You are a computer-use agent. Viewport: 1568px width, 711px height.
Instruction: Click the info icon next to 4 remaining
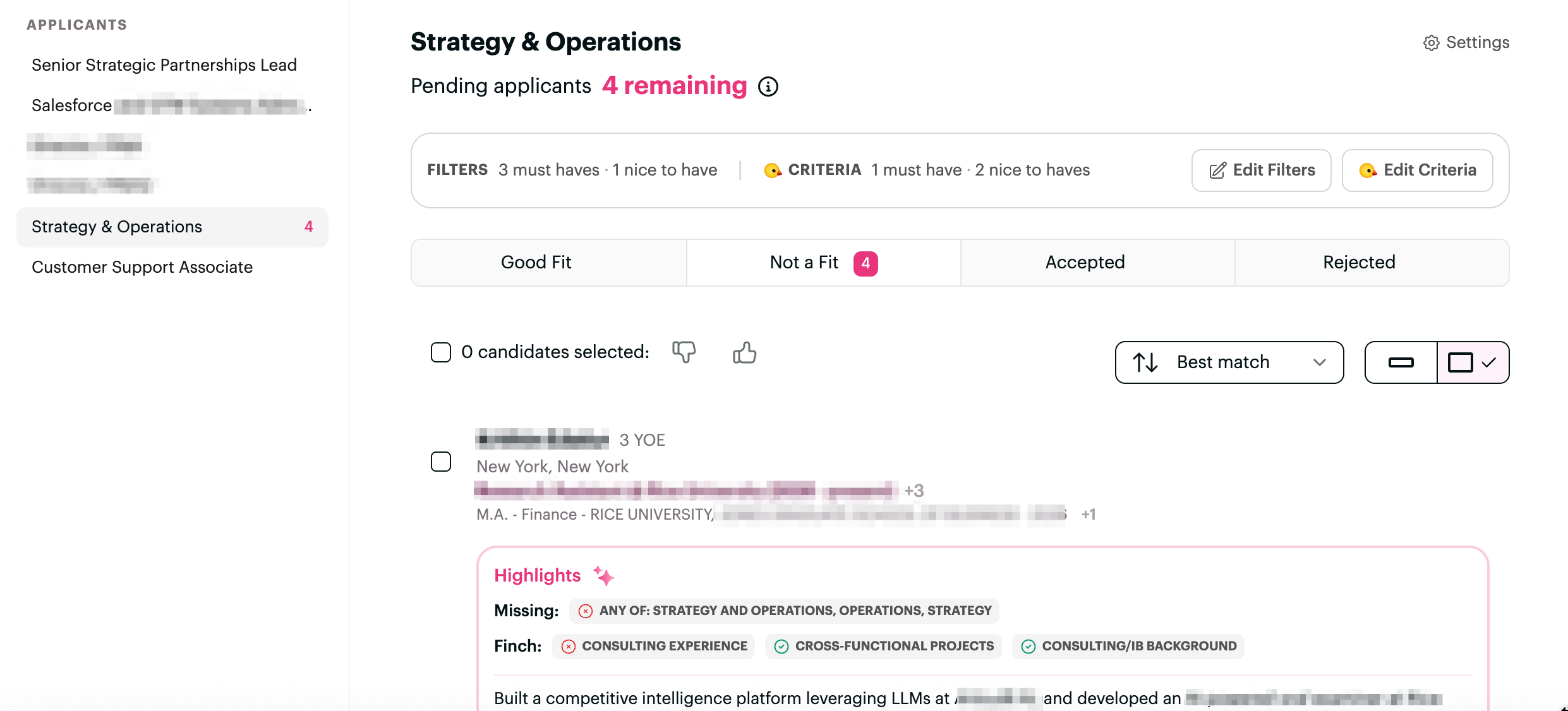(768, 87)
